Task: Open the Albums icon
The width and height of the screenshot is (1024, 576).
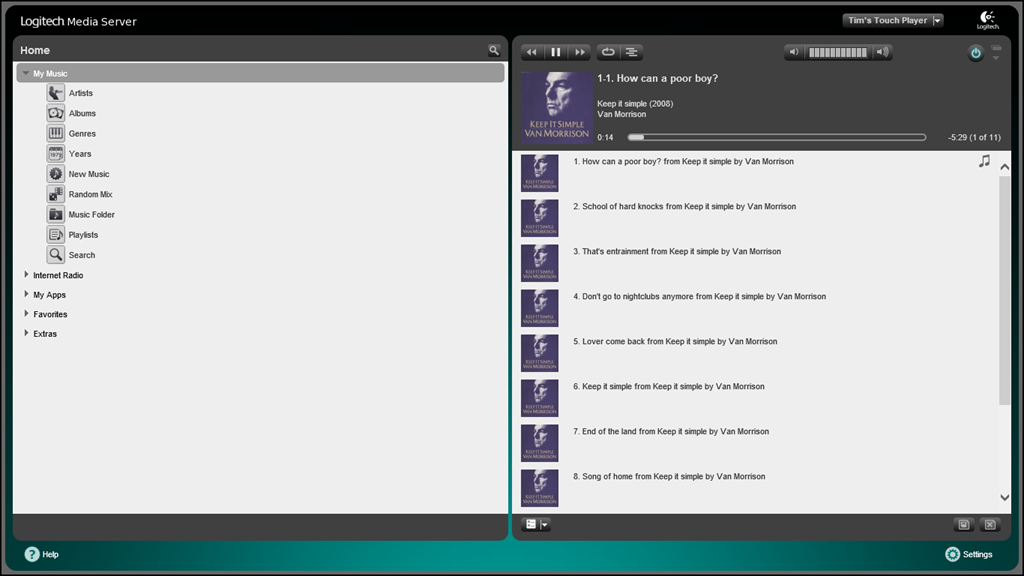Action: [x=56, y=113]
